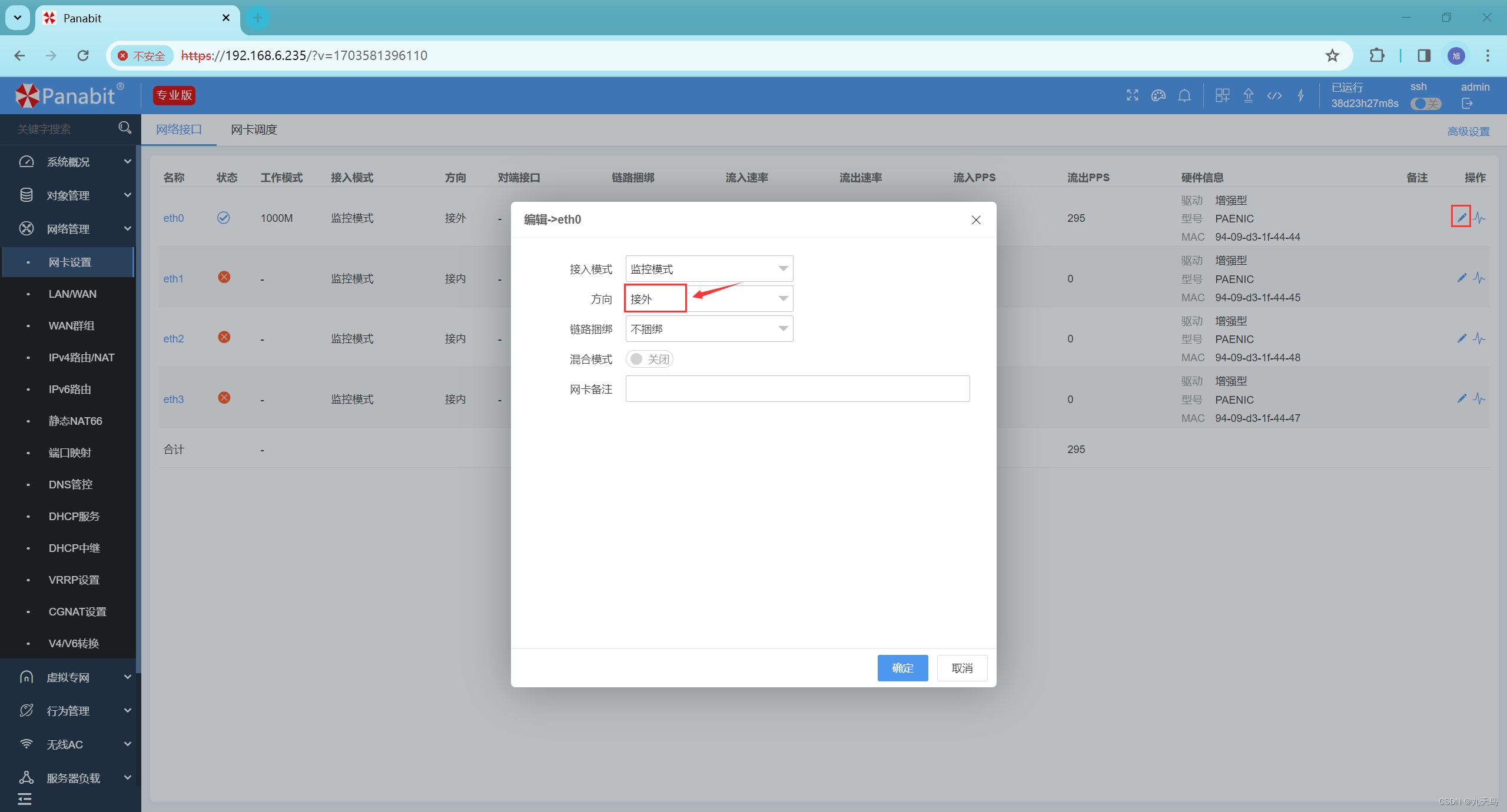The width and height of the screenshot is (1507, 812).
Task: Open the 链路捆绑 dropdown
Action: coord(709,329)
